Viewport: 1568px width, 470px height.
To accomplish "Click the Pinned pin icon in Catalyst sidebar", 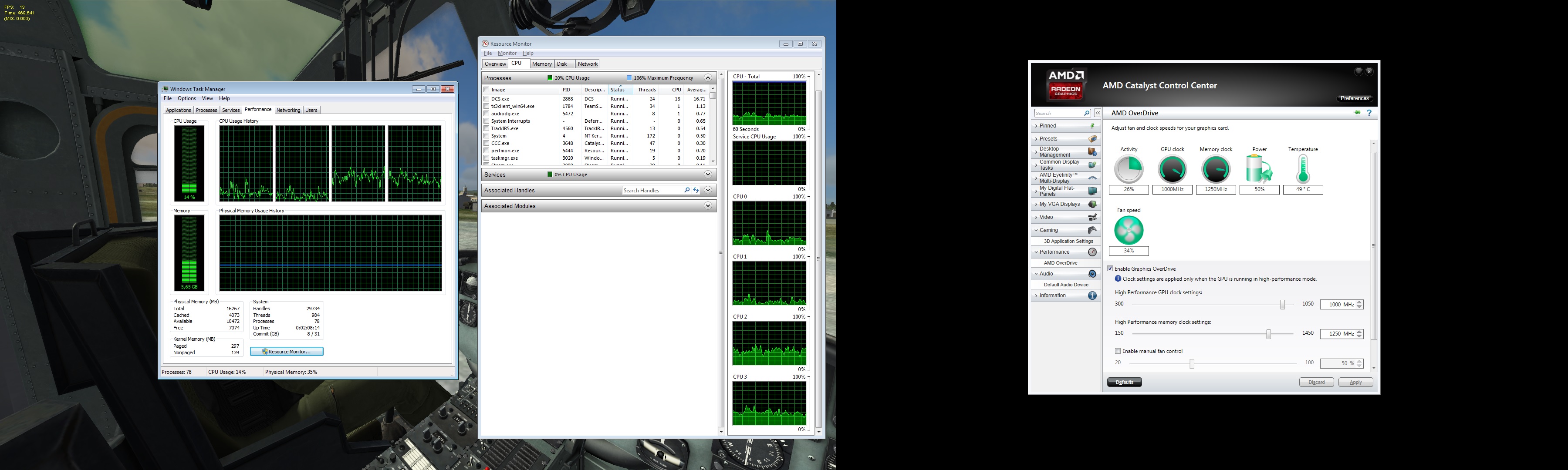I will click(x=1092, y=126).
